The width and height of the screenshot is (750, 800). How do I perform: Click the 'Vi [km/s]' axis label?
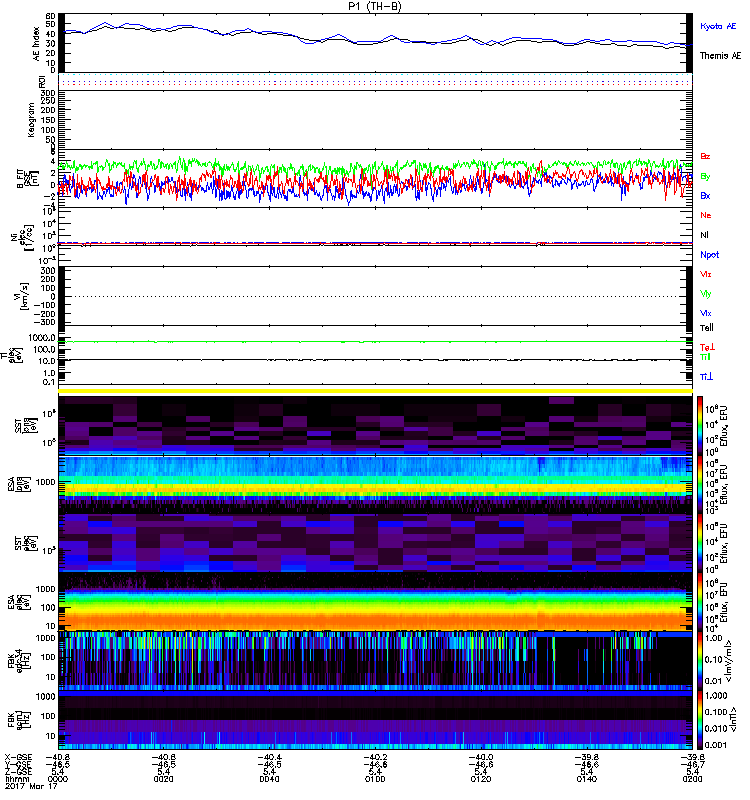point(23,296)
